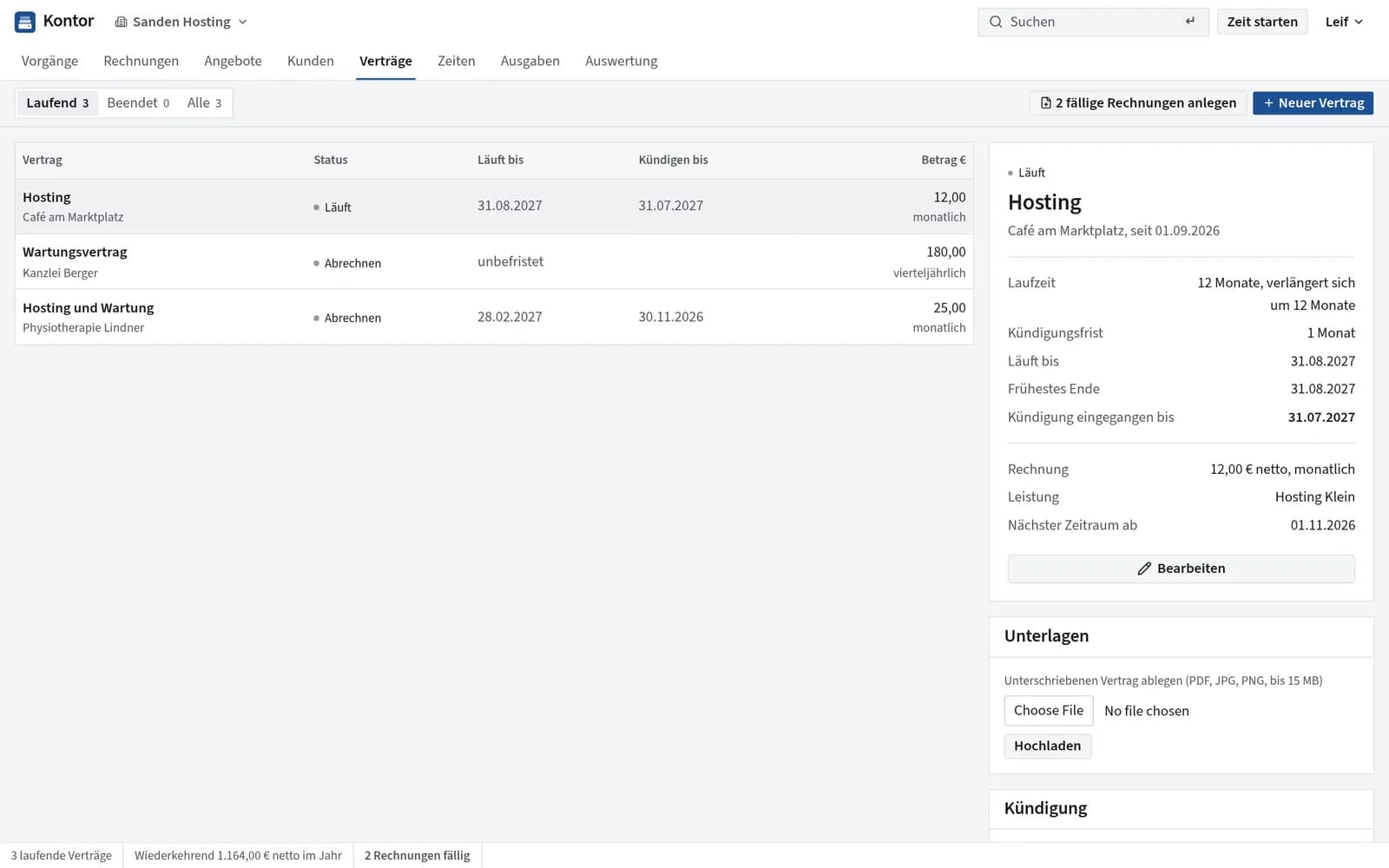
Task: Expand the Leif user menu
Action: [1344, 22]
